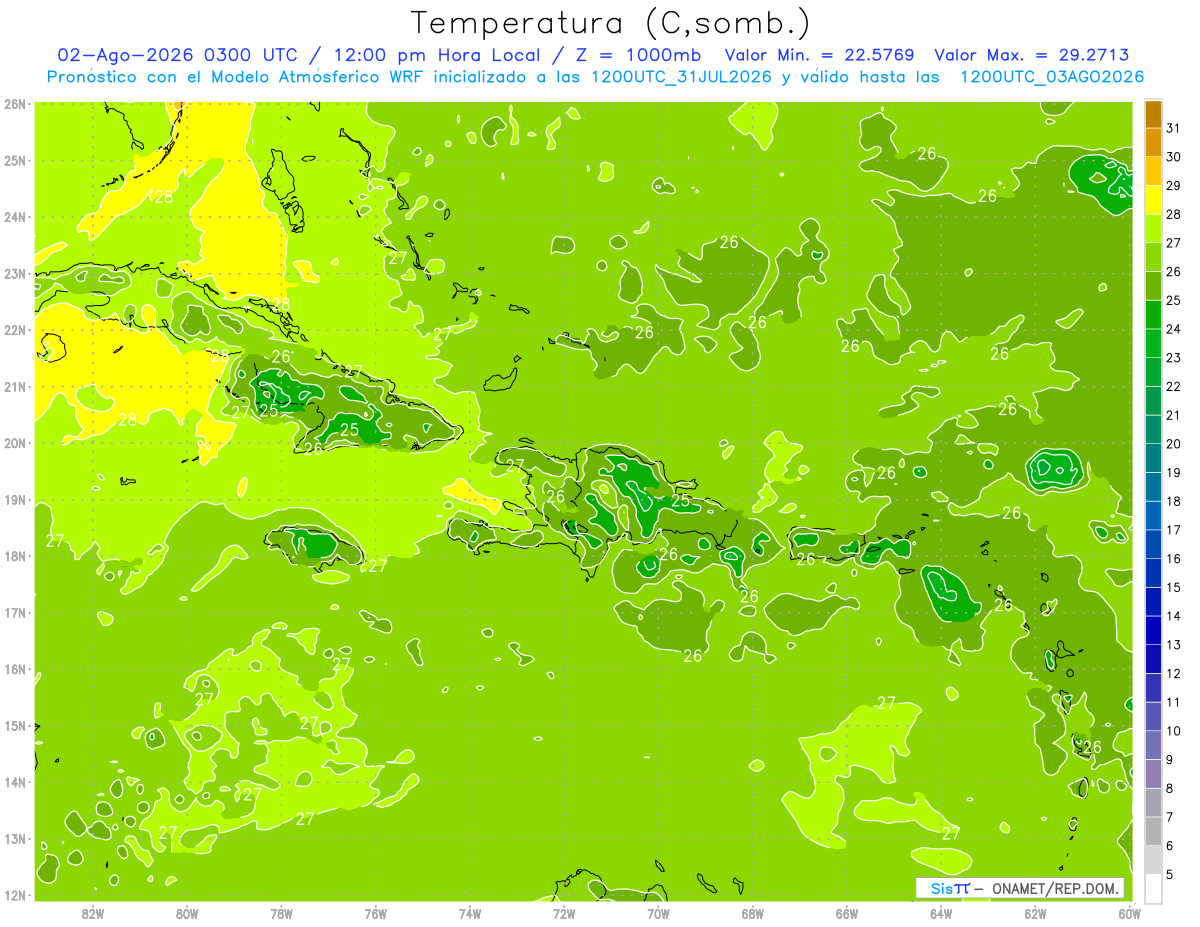The image size is (1200, 927).
Task: Click the 26N latitude axis label
Action: [x=15, y=104]
